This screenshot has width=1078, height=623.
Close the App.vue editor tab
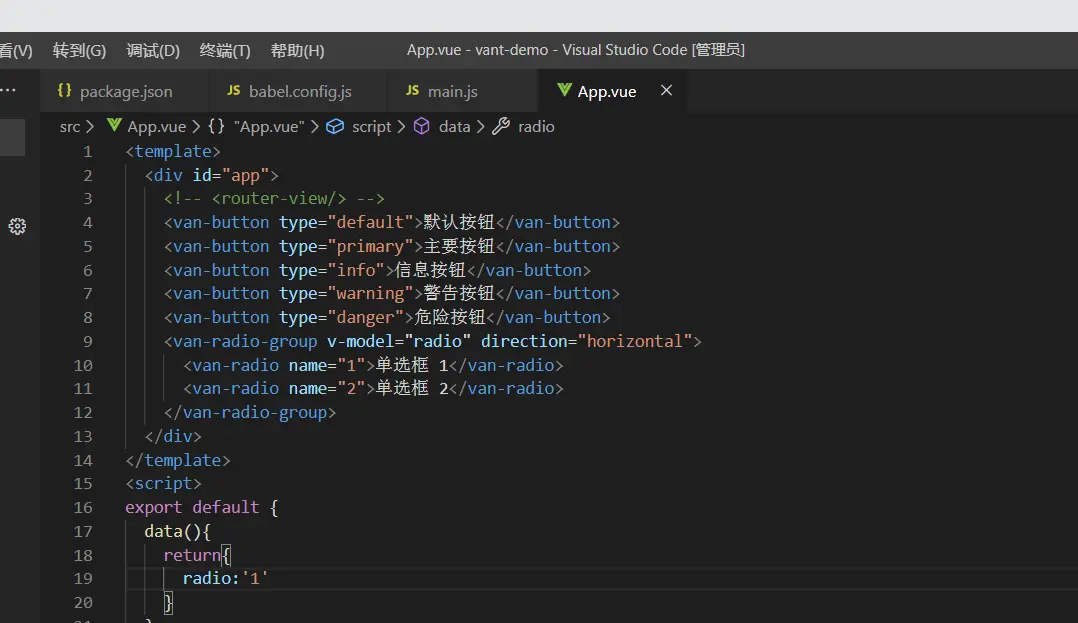pyautogui.click(x=666, y=91)
